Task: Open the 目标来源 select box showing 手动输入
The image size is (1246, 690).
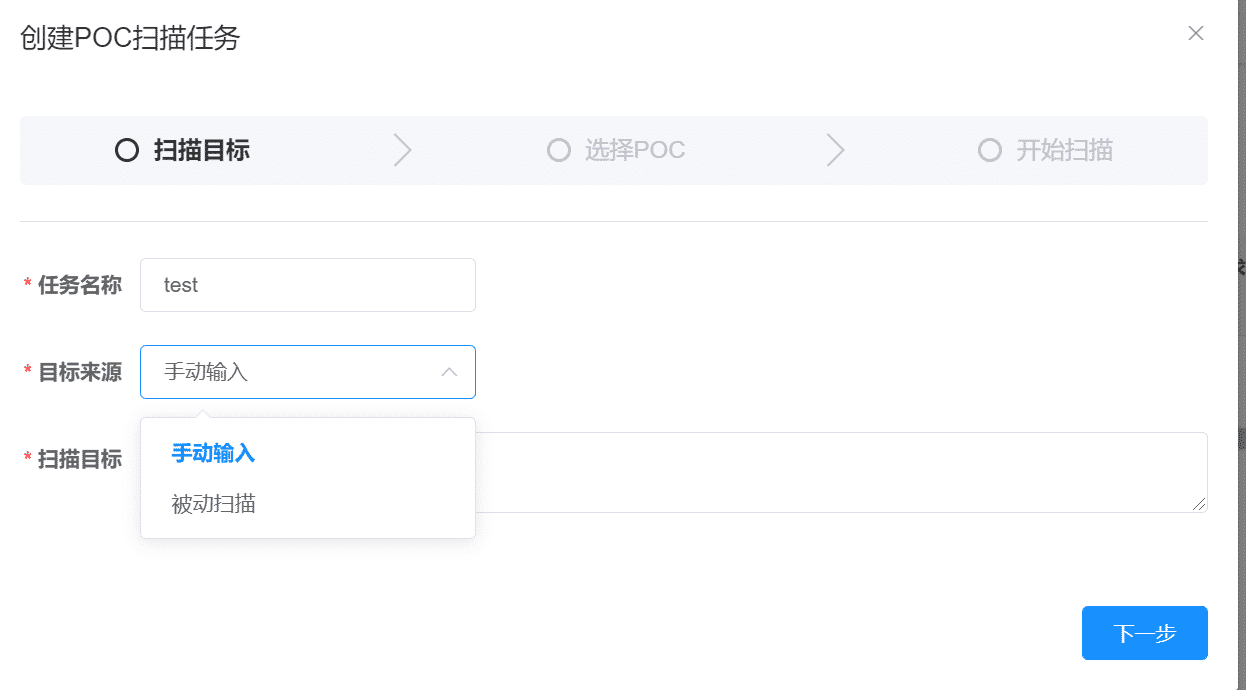Action: (308, 372)
